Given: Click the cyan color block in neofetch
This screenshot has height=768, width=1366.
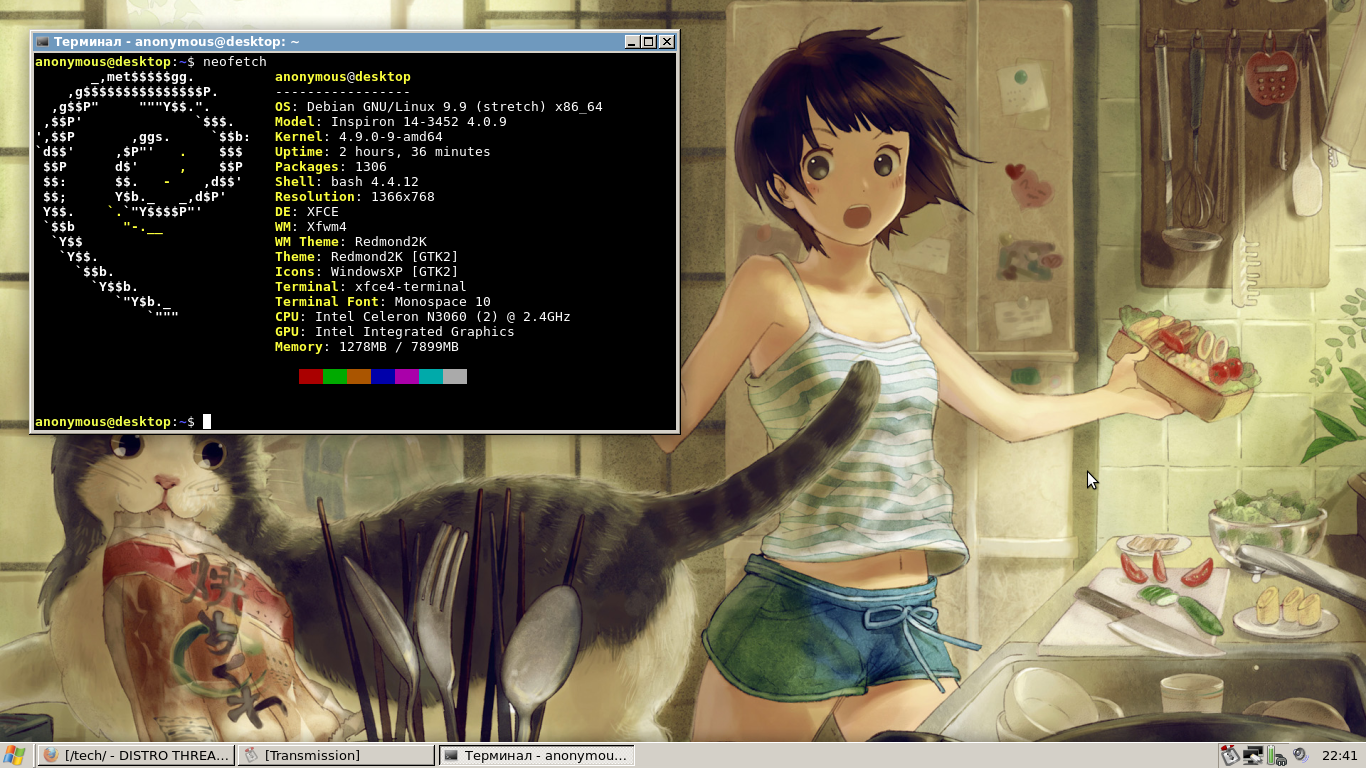Looking at the screenshot, I should [x=431, y=376].
